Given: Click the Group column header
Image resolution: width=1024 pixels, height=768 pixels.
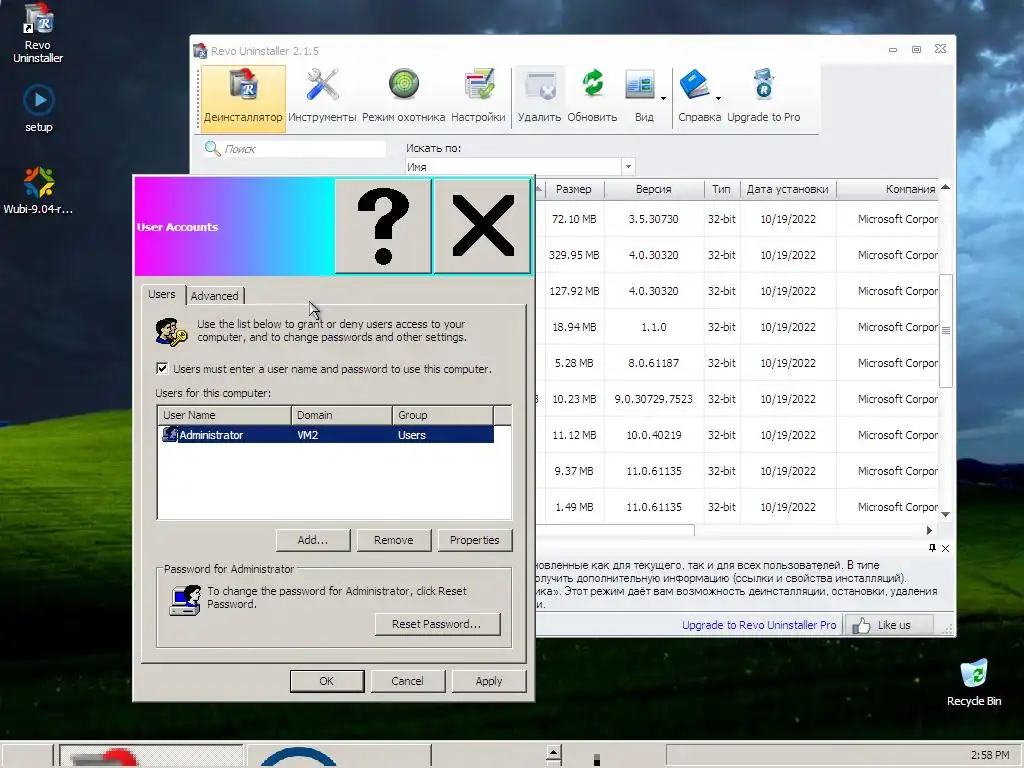Looking at the screenshot, I should (443, 415).
